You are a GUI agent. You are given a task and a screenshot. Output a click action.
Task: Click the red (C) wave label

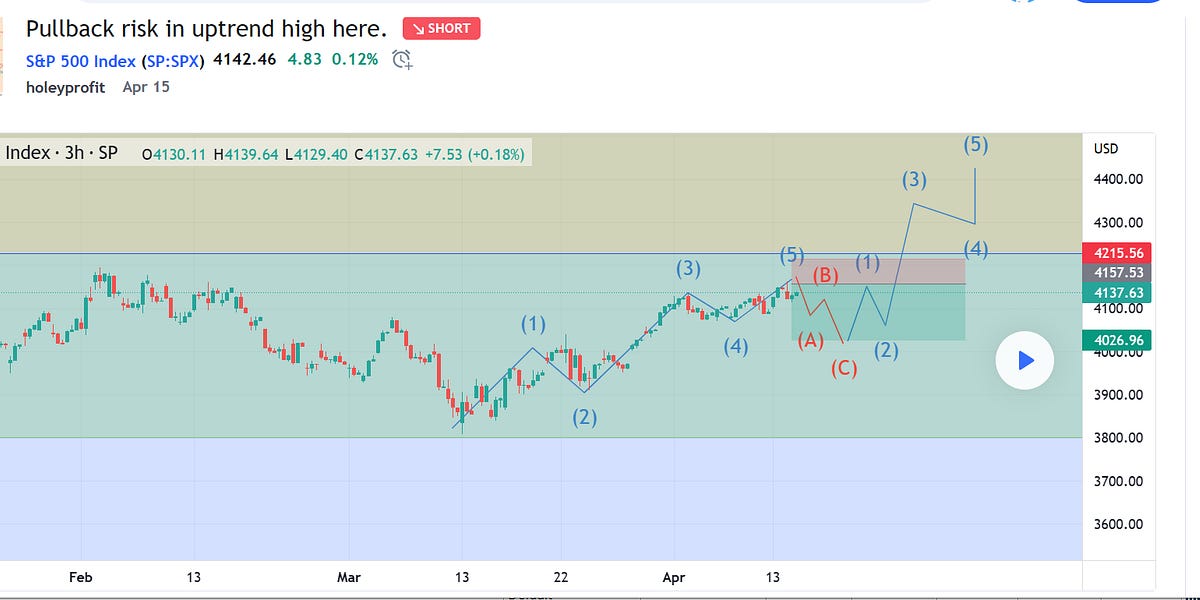845,368
